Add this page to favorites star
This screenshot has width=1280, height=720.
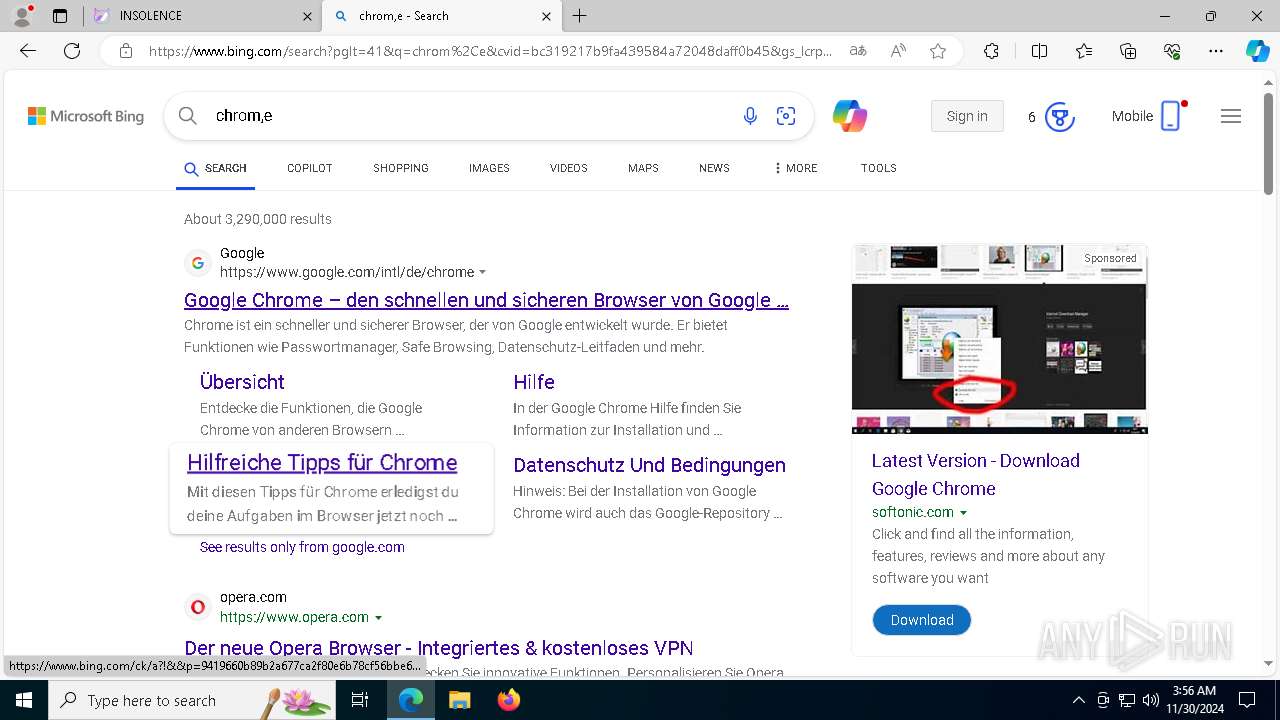pyautogui.click(x=938, y=51)
